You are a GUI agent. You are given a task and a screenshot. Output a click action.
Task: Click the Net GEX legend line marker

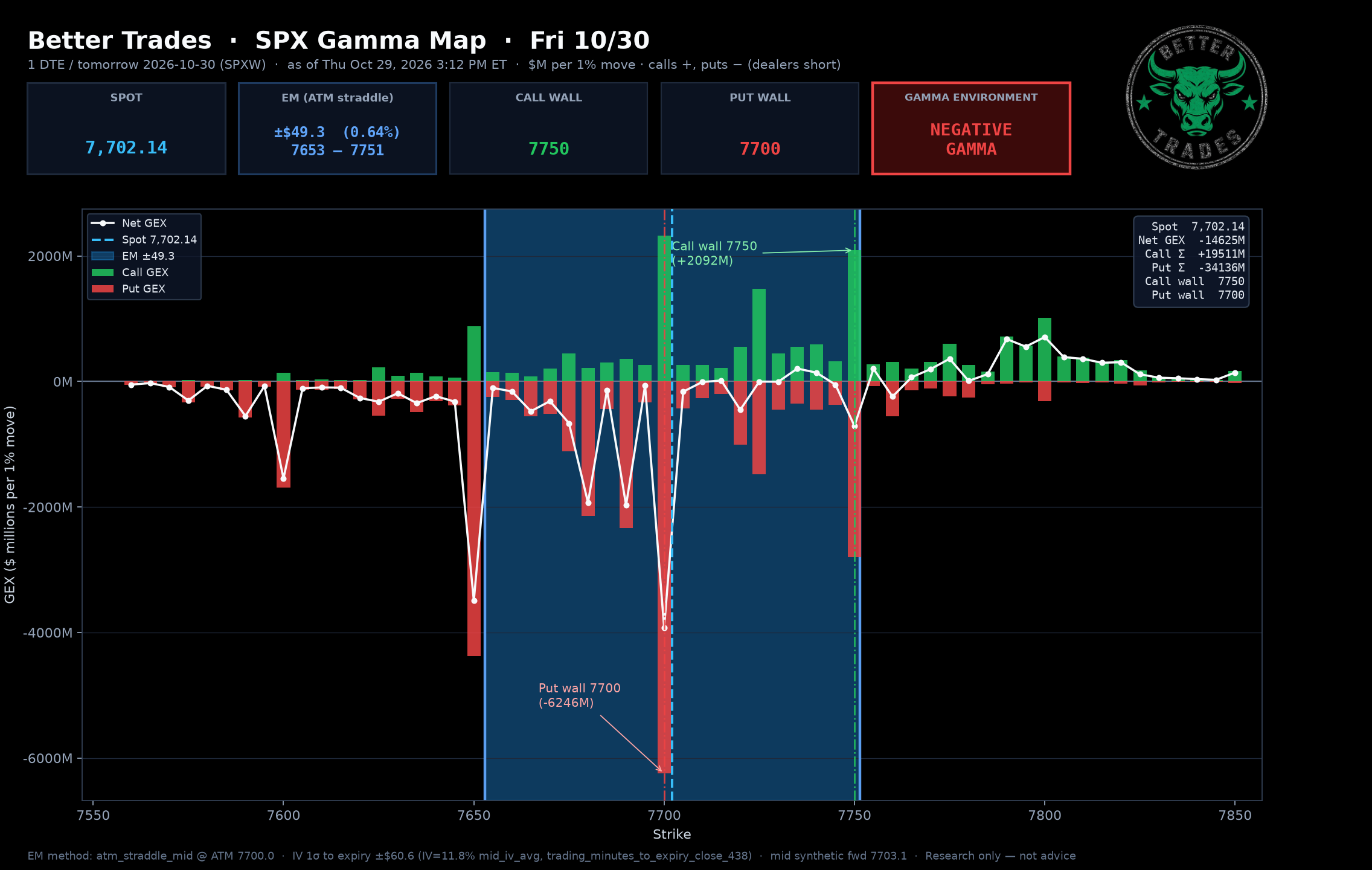pos(103,223)
